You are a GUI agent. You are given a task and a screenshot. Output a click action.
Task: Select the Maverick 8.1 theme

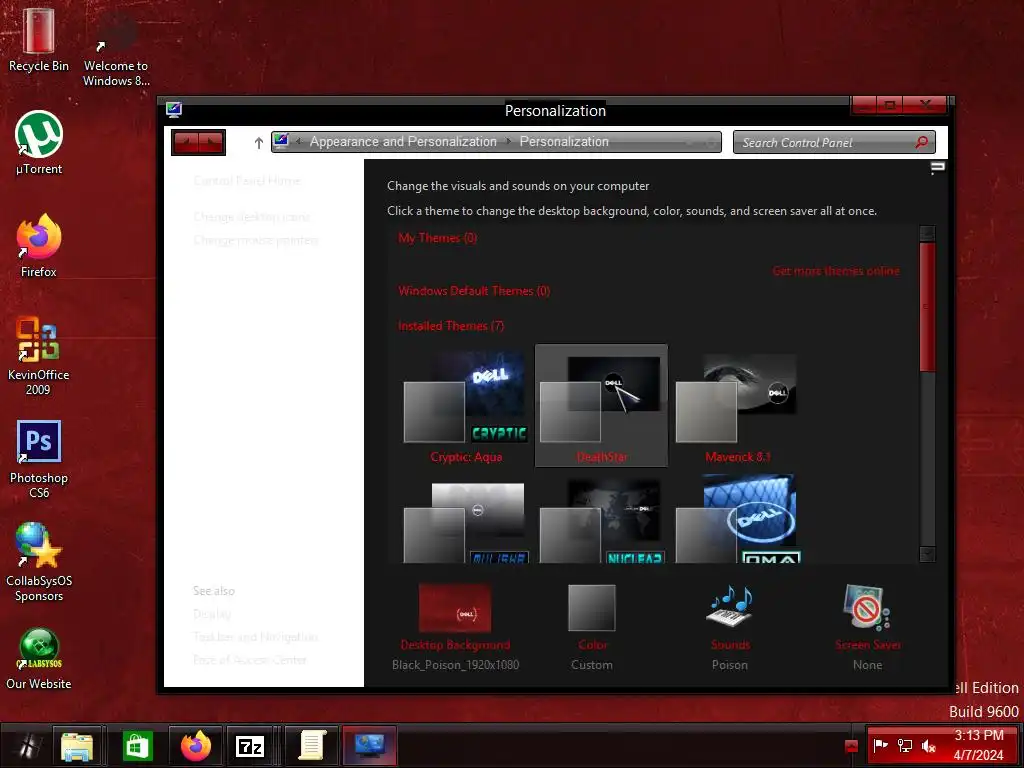pyautogui.click(x=737, y=408)
